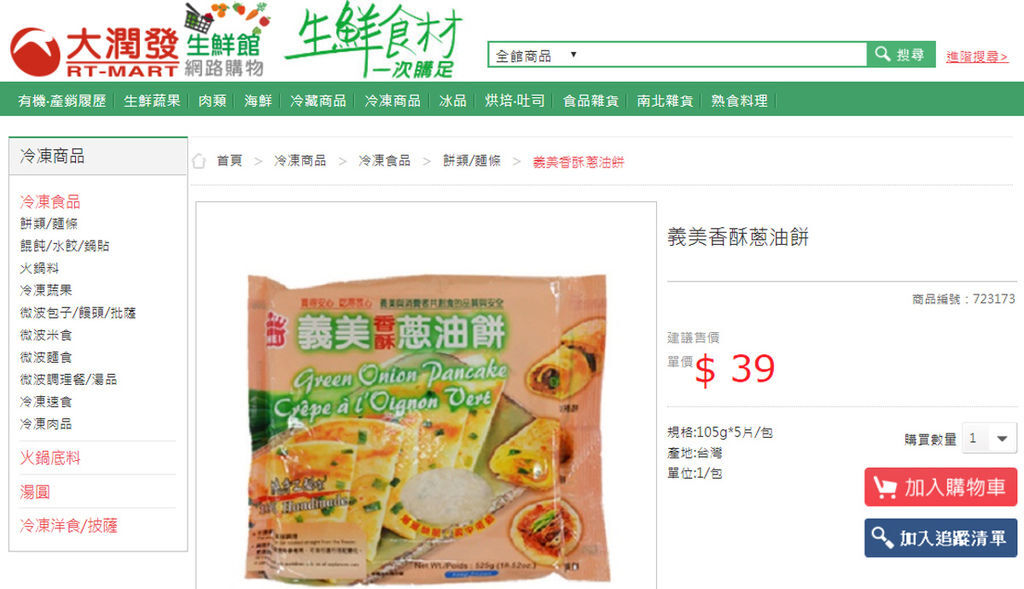Go to 餅類/麵條 in breadcrumb
This screenshot has width=1024, height=589.
(472, 161)
